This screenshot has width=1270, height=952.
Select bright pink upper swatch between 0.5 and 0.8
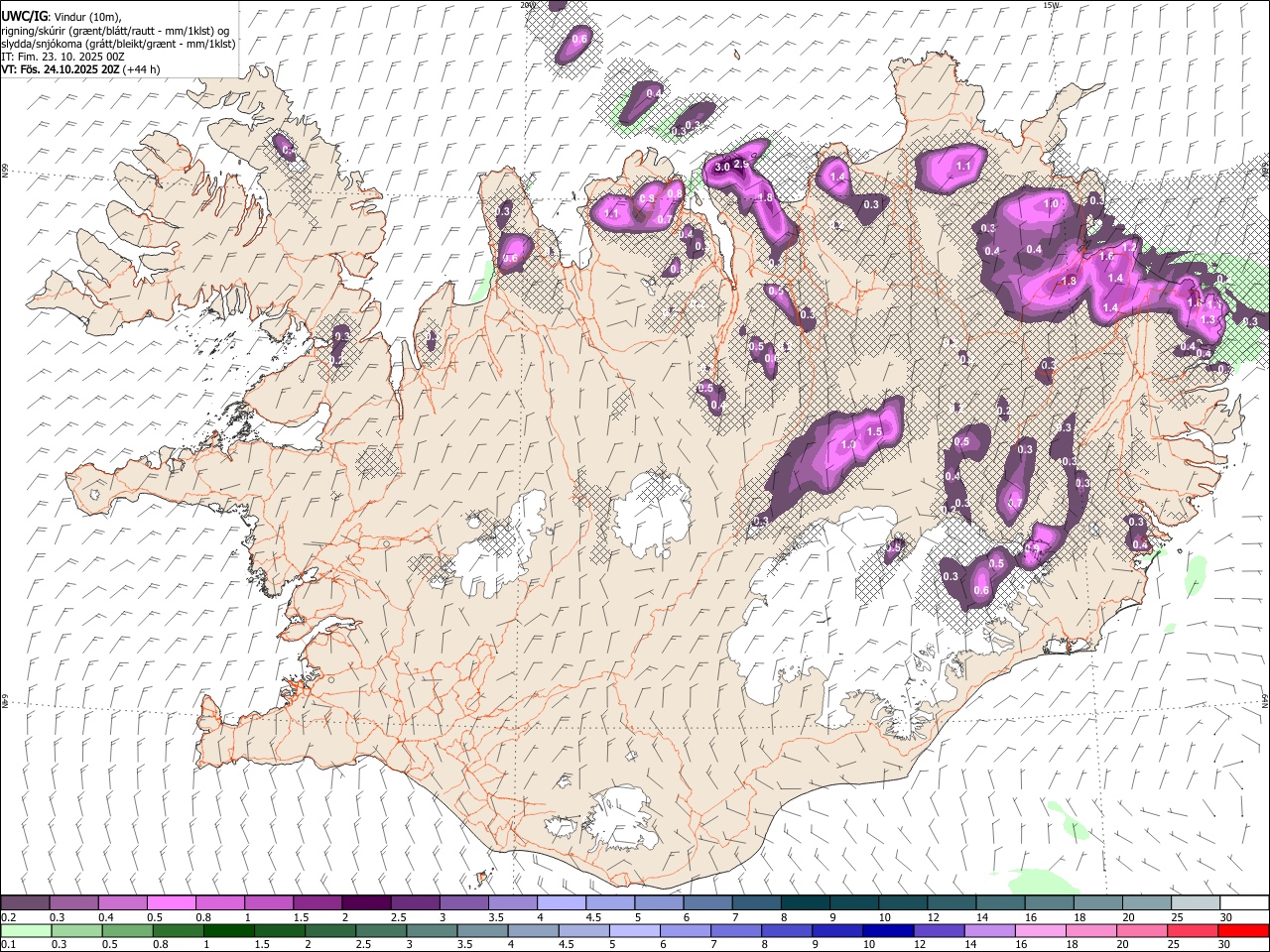click(171, 902)
